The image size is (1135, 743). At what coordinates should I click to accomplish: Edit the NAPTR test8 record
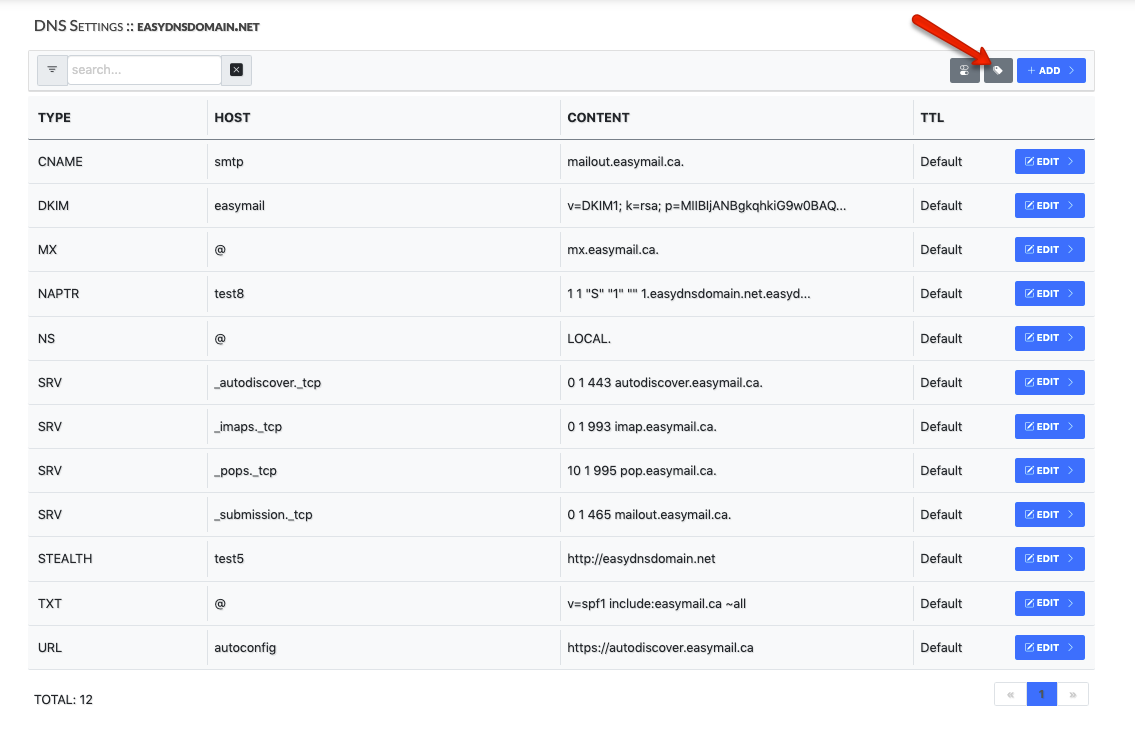[x=1049, y=293]
